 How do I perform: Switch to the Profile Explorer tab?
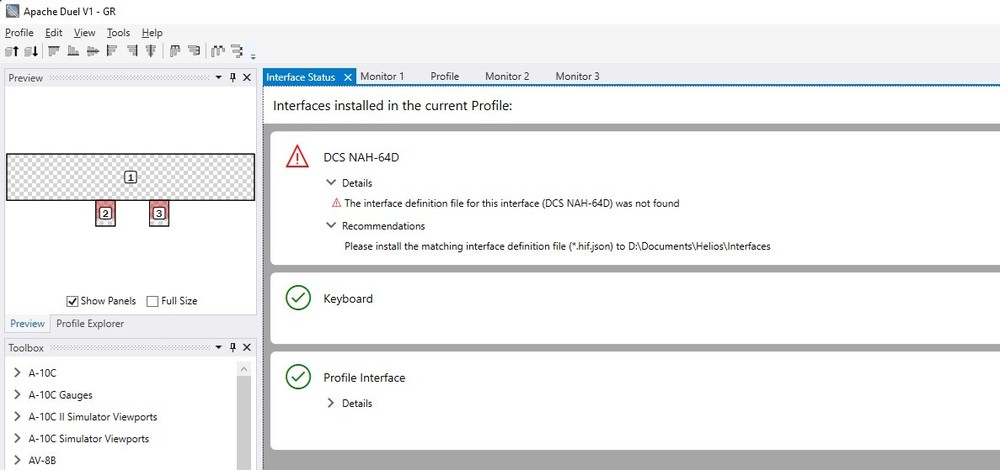click(90, 324)
